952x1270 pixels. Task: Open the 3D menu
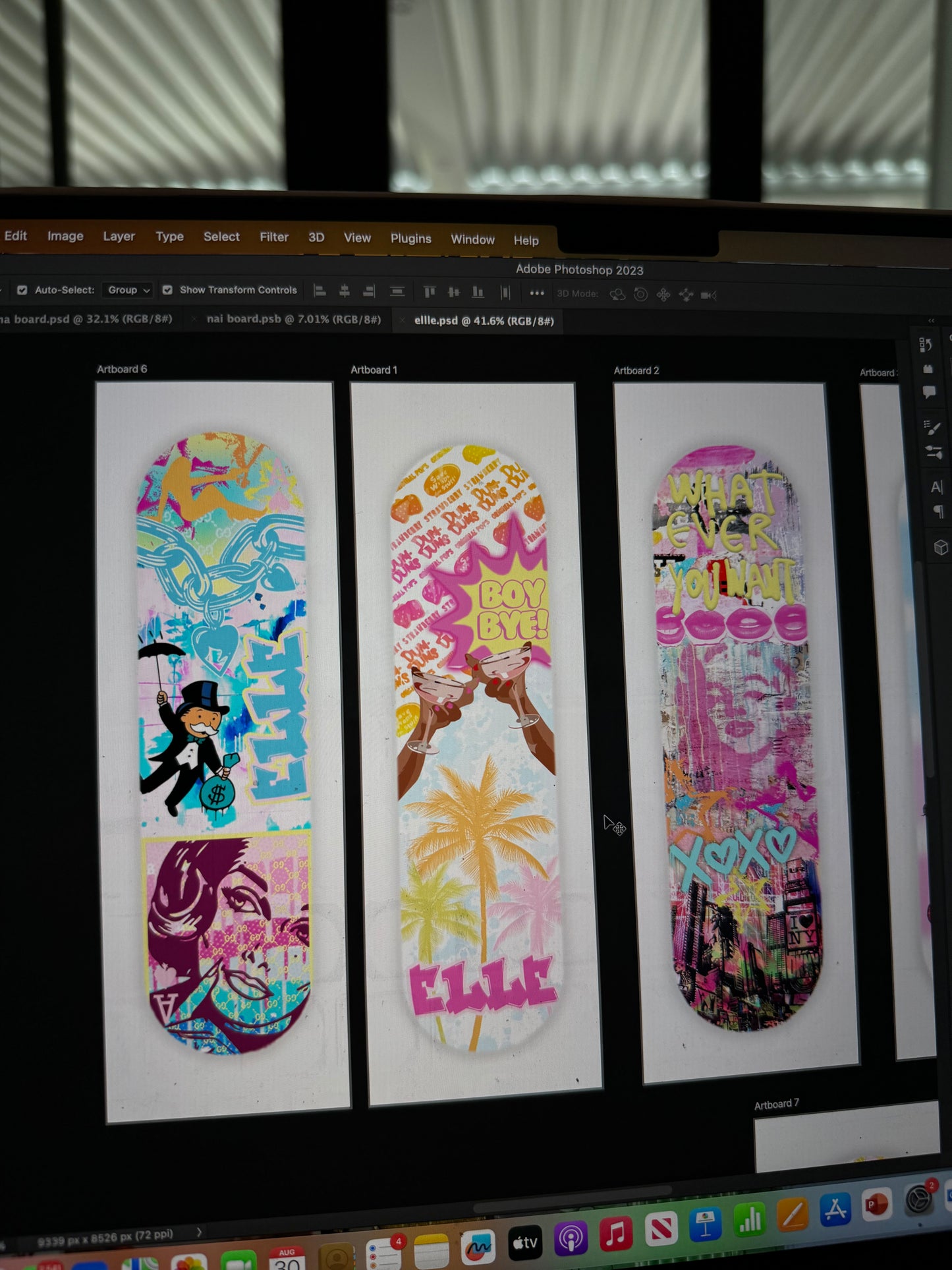tap(316, 237)
